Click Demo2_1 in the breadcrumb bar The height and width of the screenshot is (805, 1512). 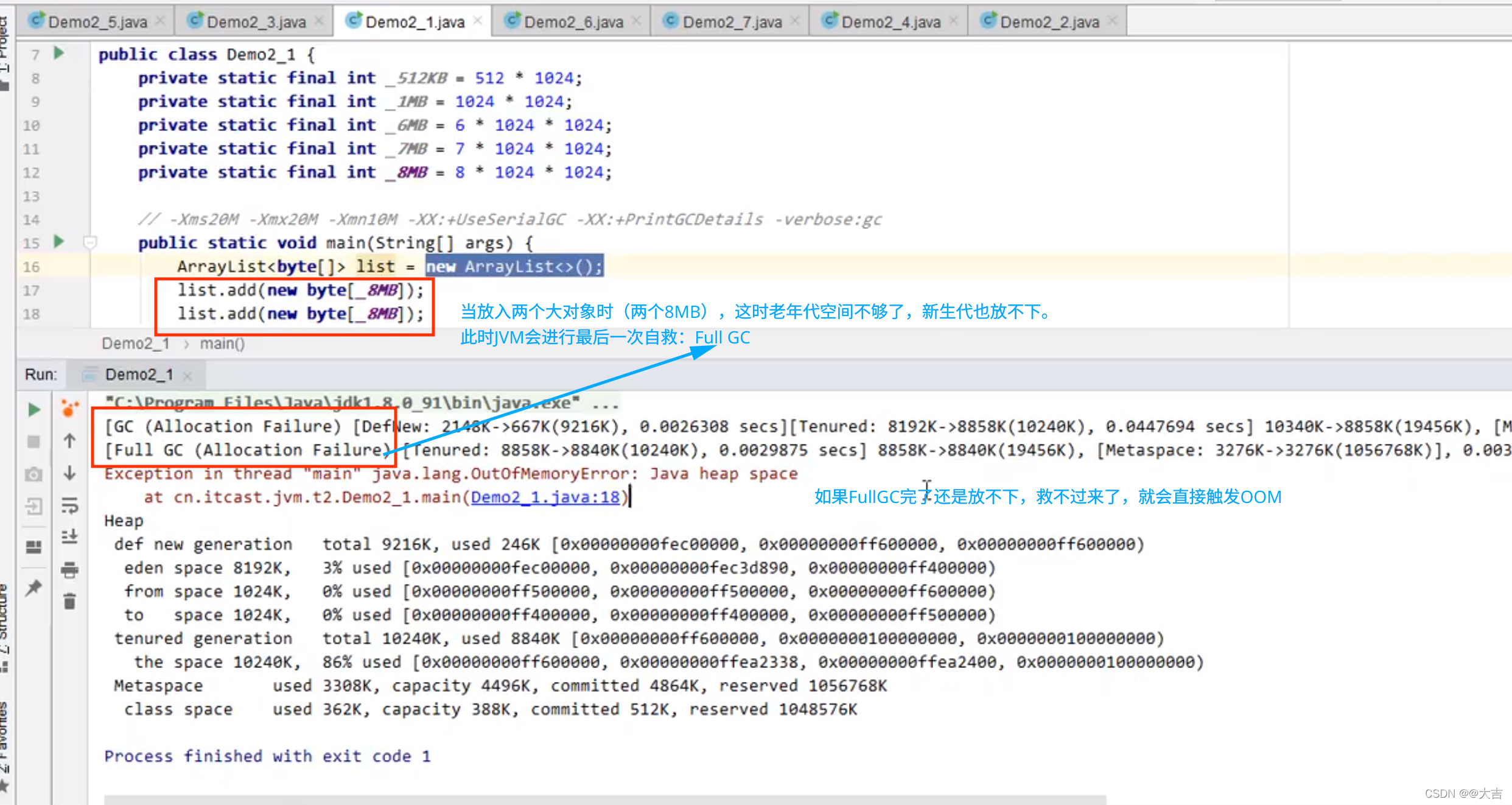point(135,343)
